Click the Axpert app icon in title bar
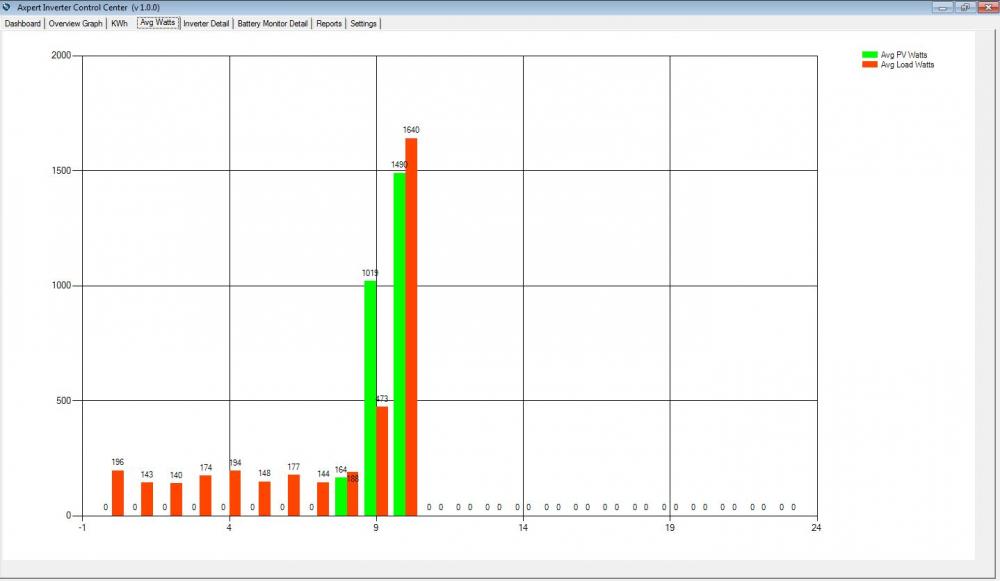This screenshot has height=581, width=1000. [x=6, y=7]
